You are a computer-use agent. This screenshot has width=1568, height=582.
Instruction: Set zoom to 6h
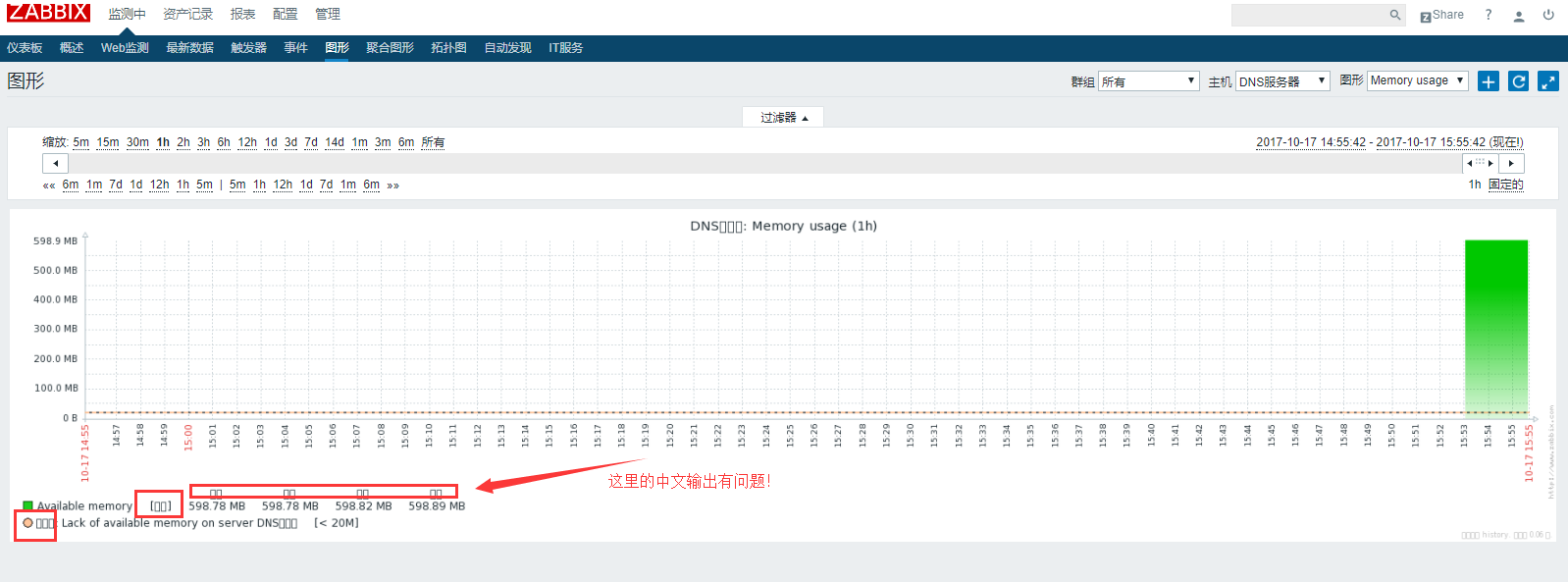tap(224, 142)
